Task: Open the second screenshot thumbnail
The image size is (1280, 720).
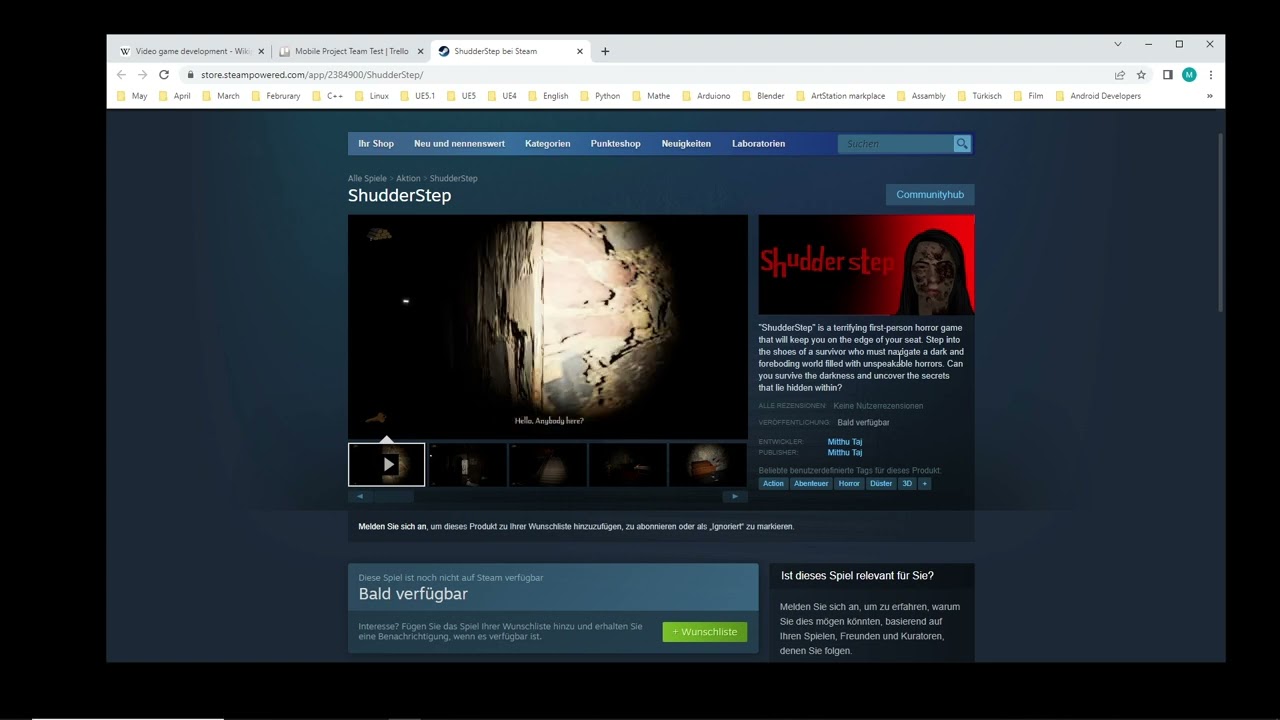Action: (467, 464)
